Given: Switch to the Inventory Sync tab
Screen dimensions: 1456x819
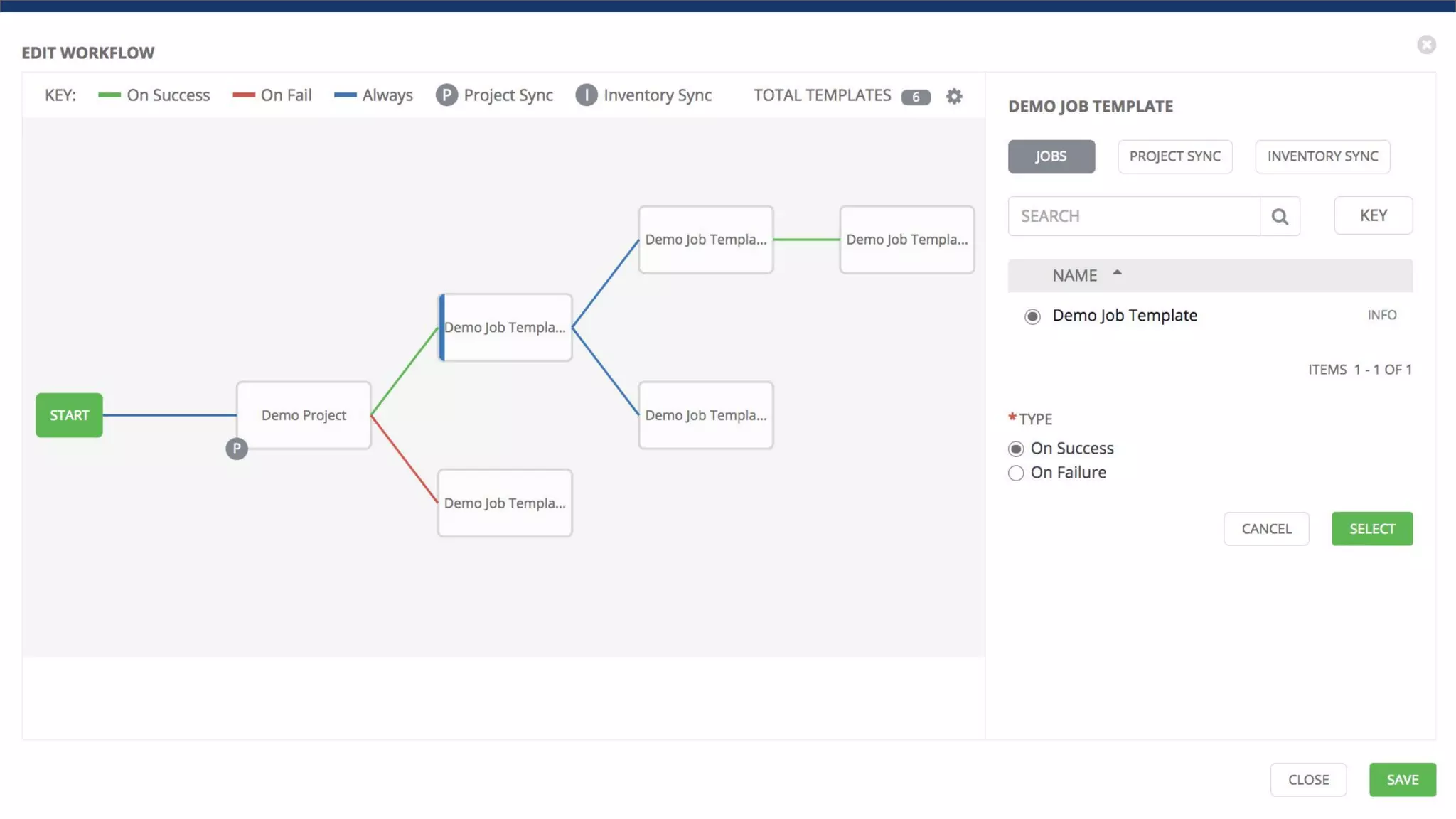Looking at the screenshot, I should pos(1322,156).
